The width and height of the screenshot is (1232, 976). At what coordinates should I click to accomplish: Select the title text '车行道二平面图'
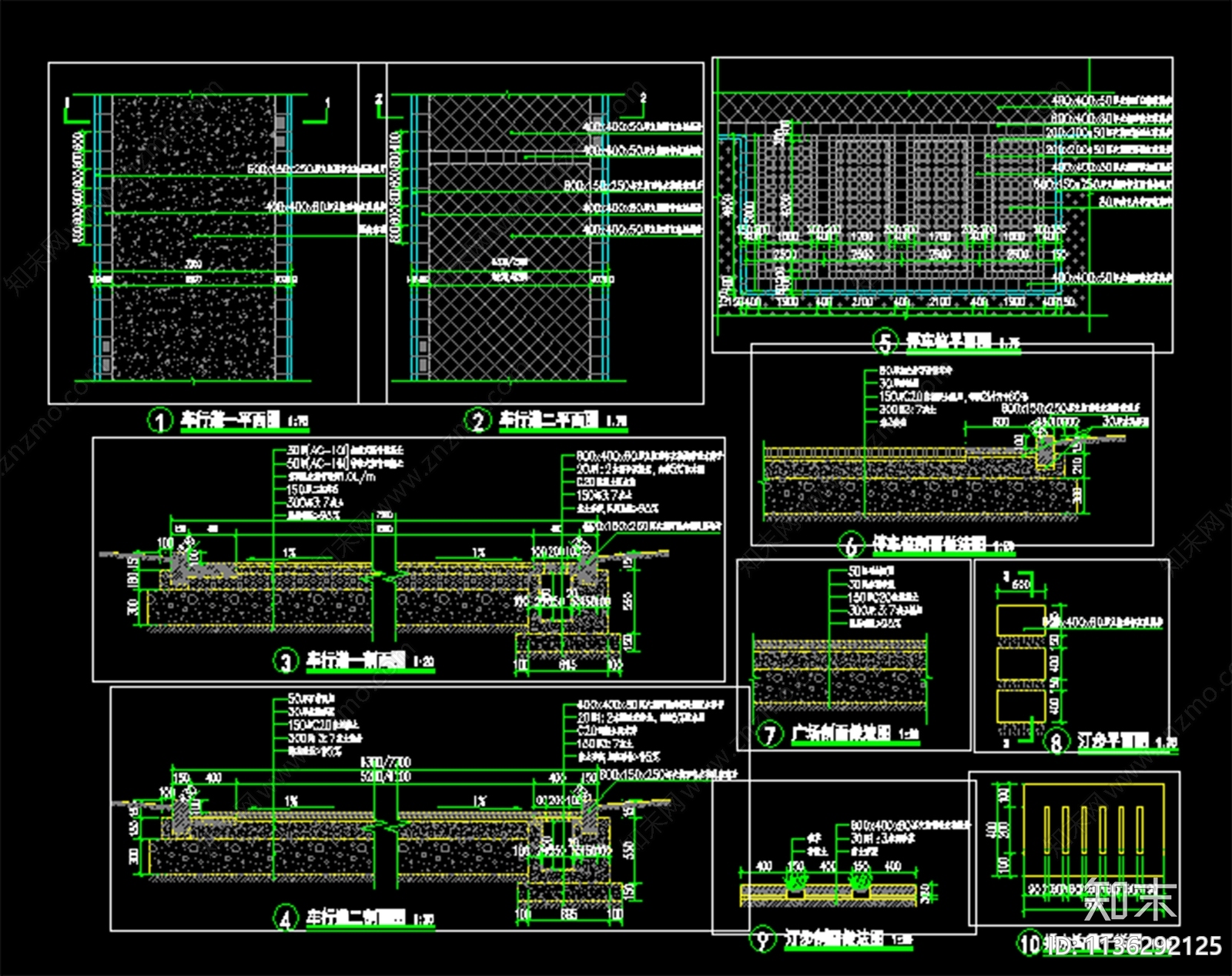point(549,420)
